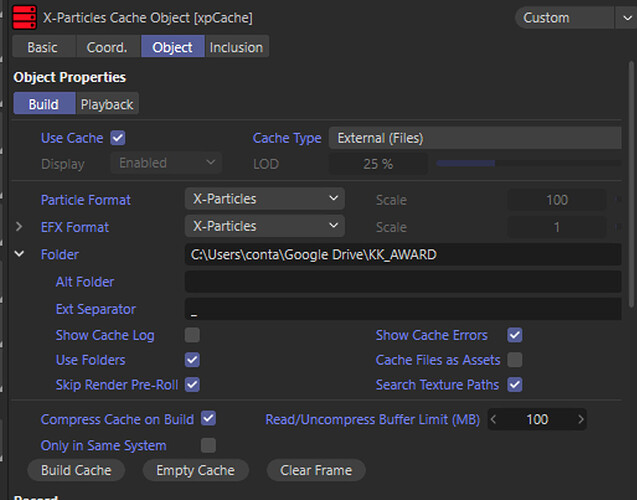The width and height of the screenshot is (637, 500).
Task: Select the Object tab
Action: pos(172,48)
